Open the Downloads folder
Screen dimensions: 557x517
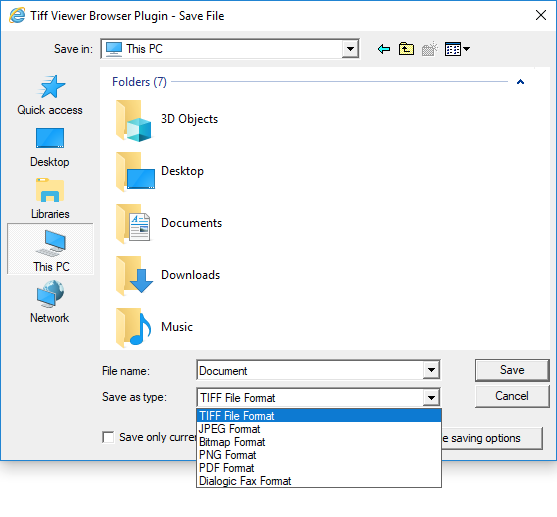click(x=168, y=276)
